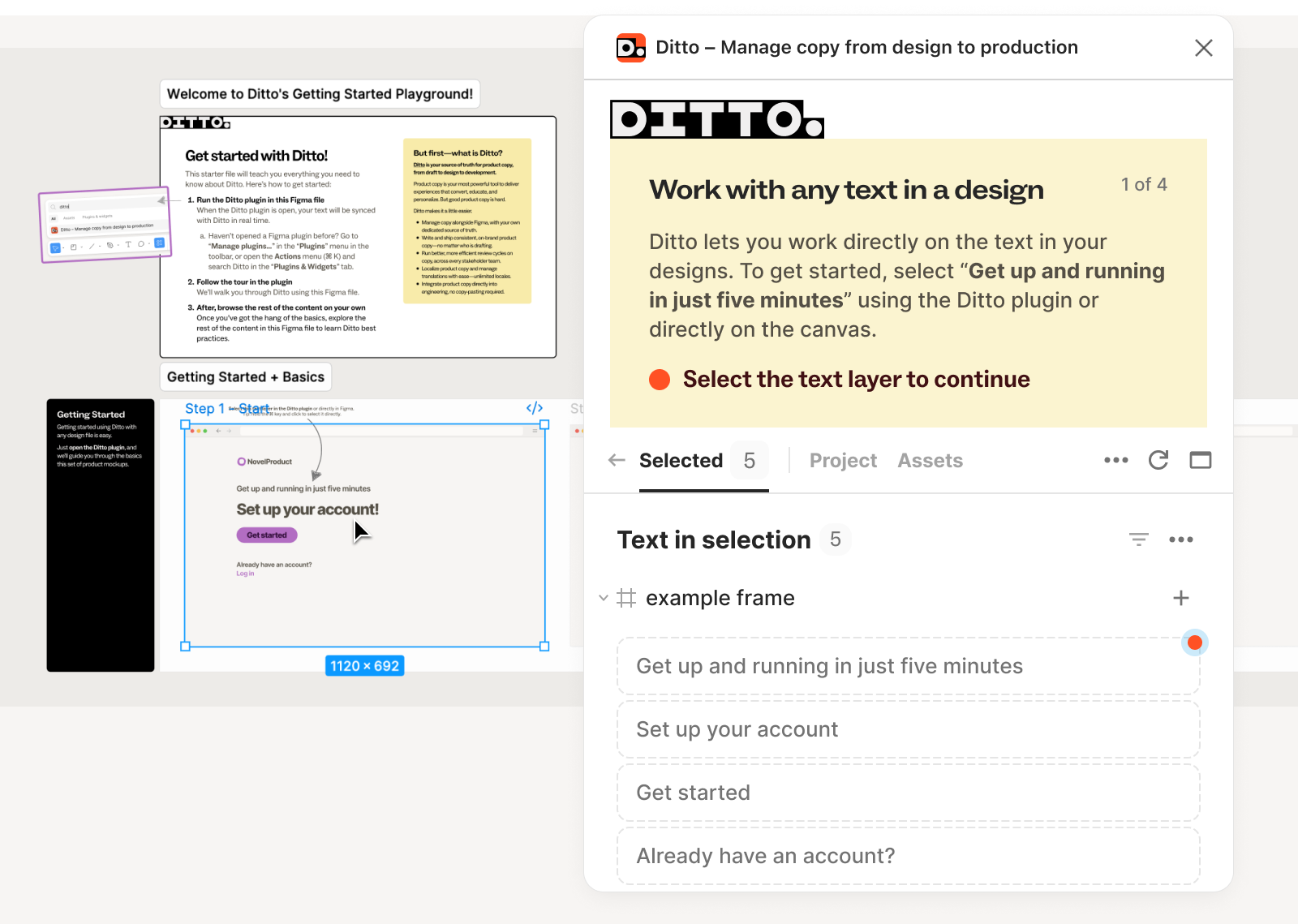Click the plus icon next to example frame
Image resolution: width=1298 pixels, height=924 pixels.
1181,598
